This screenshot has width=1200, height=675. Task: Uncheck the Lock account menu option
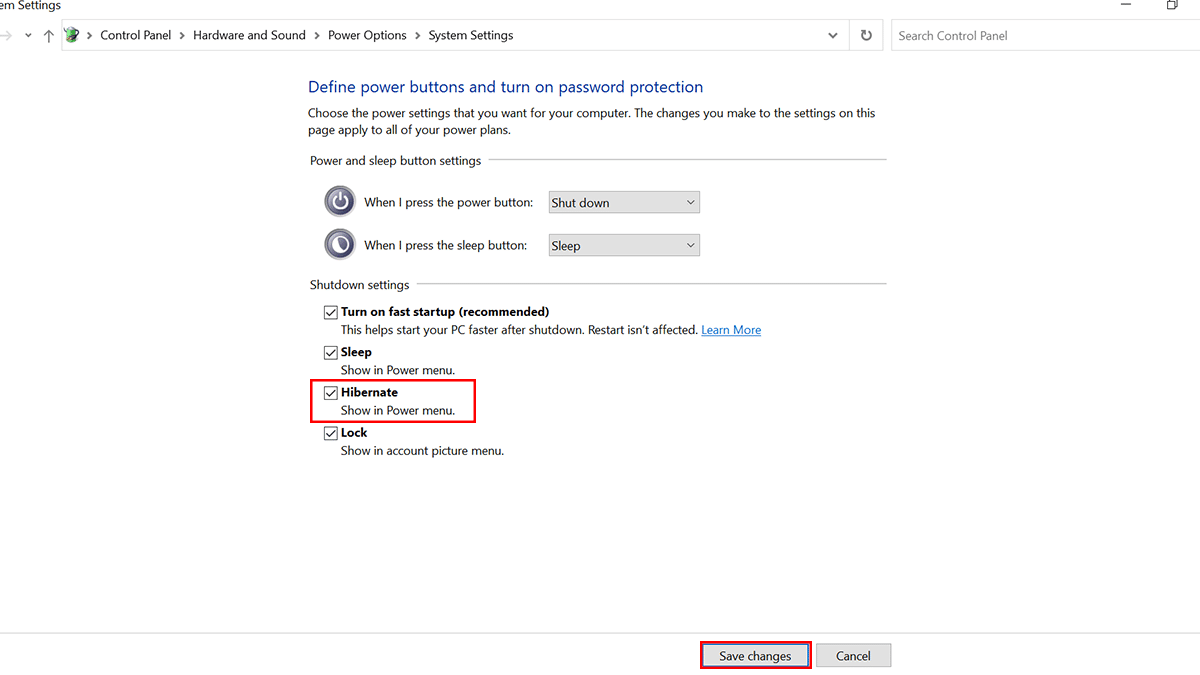pyautogui.click(x=331, y=433)
